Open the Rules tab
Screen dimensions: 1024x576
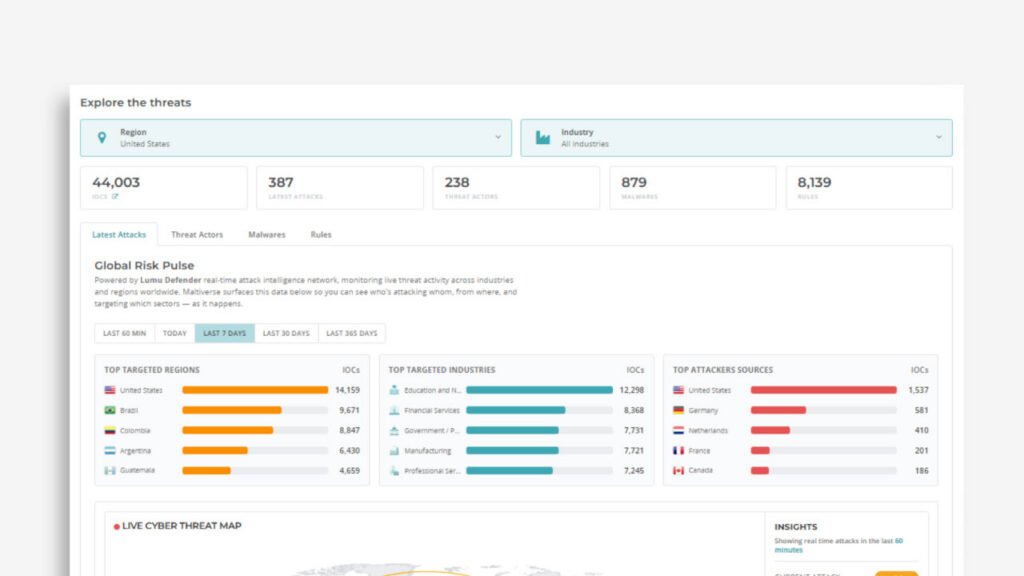point(321,234)
